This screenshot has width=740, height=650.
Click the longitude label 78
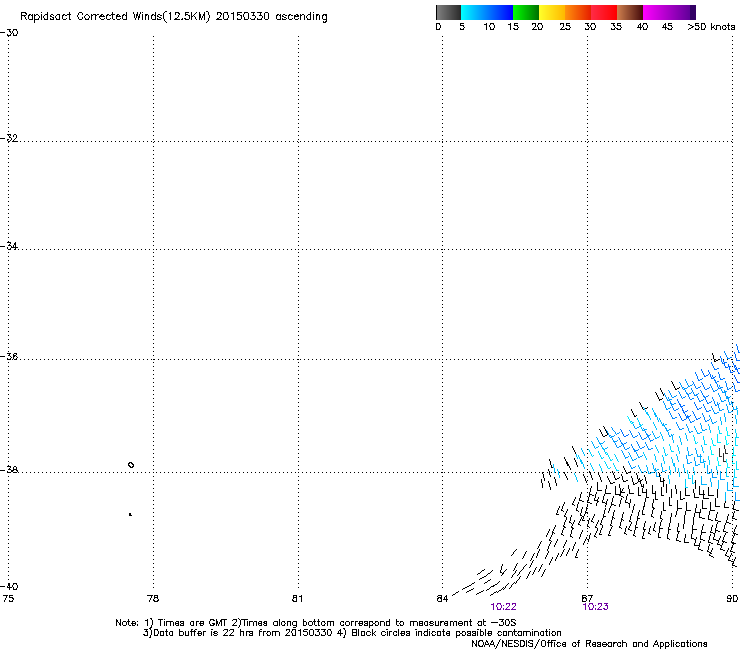tap(153, 599)
